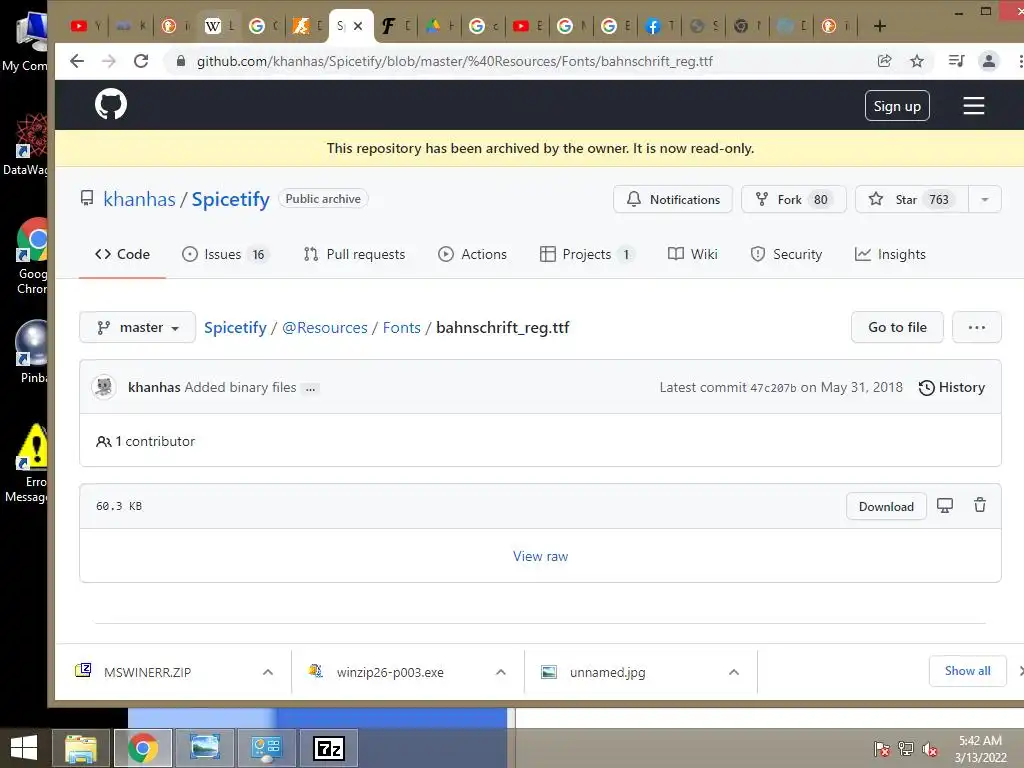Open the Security tab

[x=786, y=254]
